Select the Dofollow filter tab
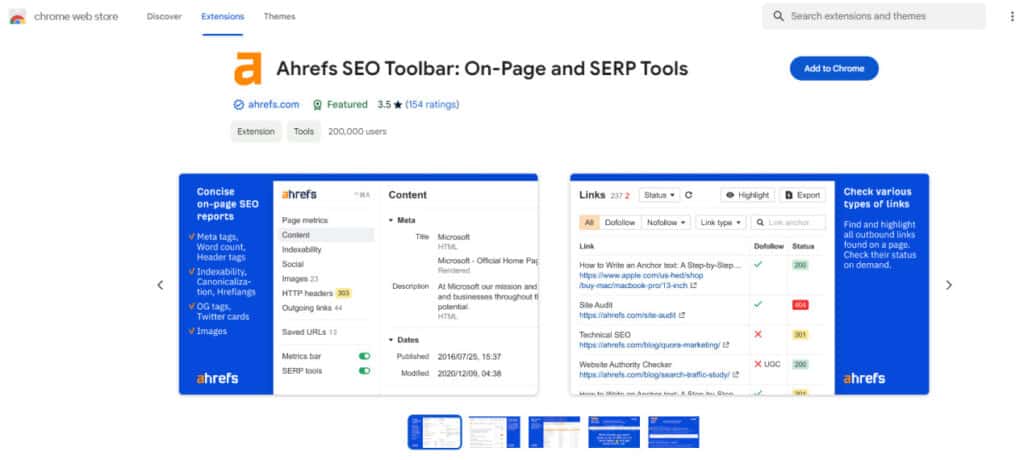The width and height of the screenshot is (1024, 460). pos(620,222)
